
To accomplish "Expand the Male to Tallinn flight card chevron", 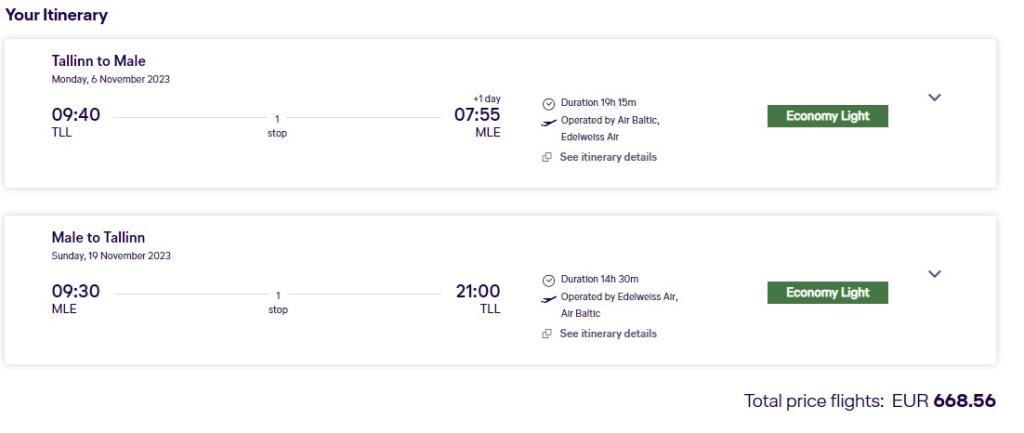I will click(935, 274).
